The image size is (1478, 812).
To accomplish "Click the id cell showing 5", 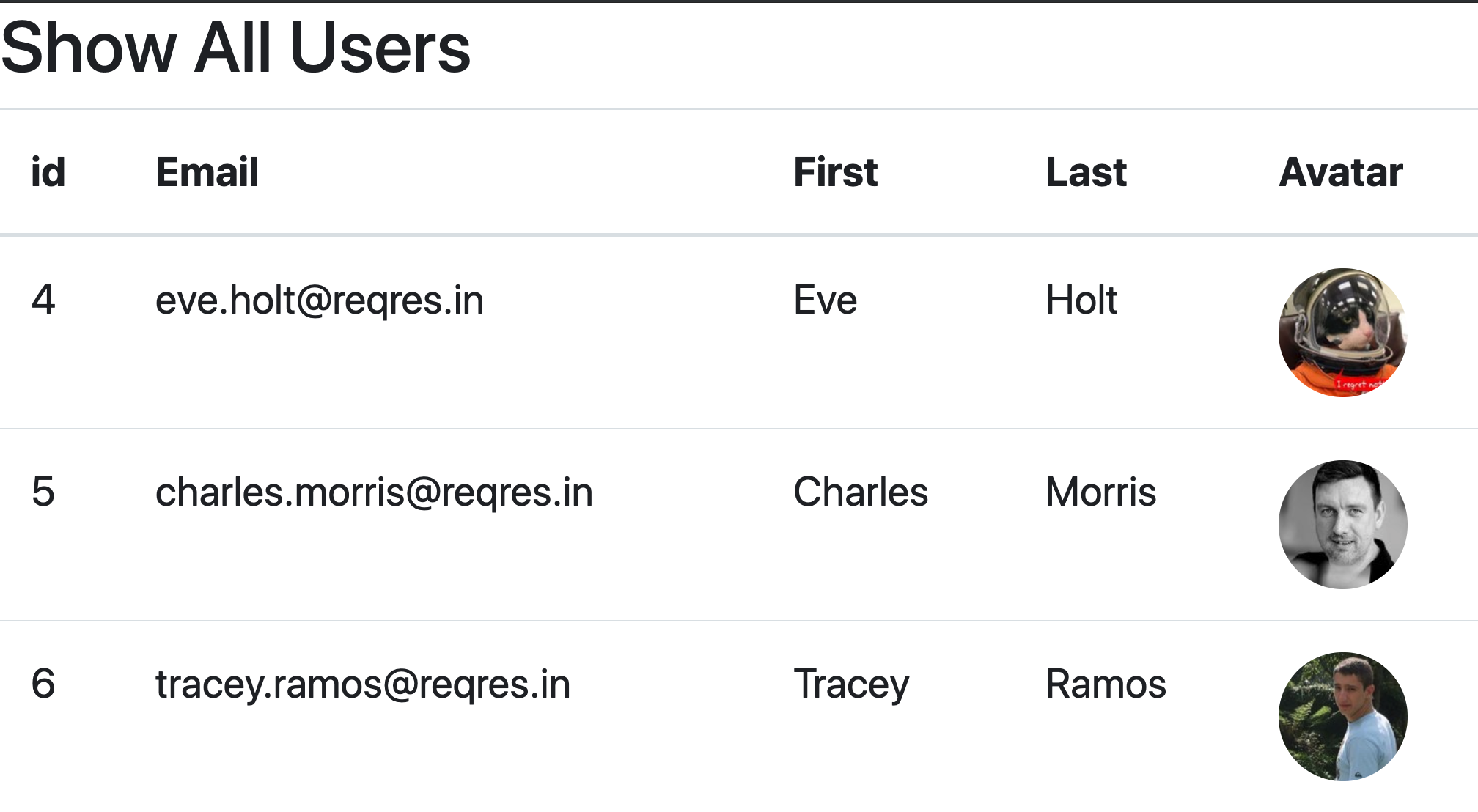I will [43, 492].
